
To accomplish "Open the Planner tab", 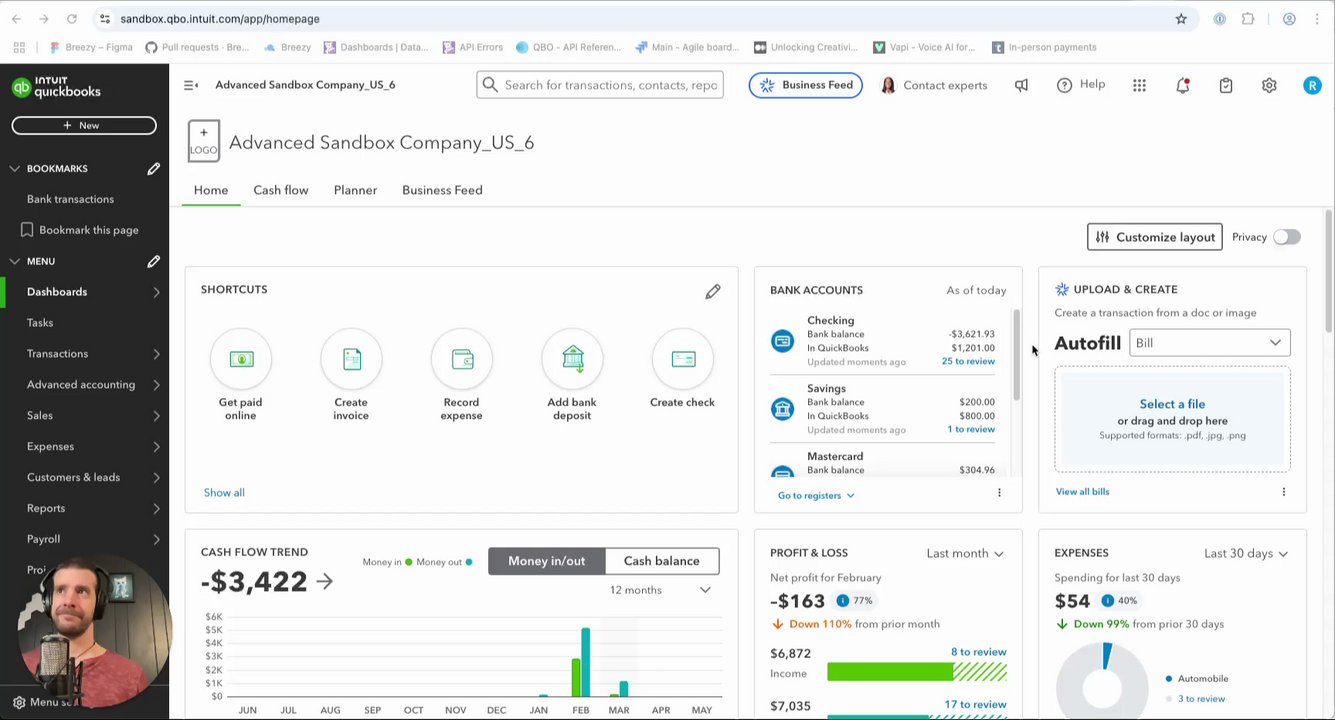I will click(355, 190).
